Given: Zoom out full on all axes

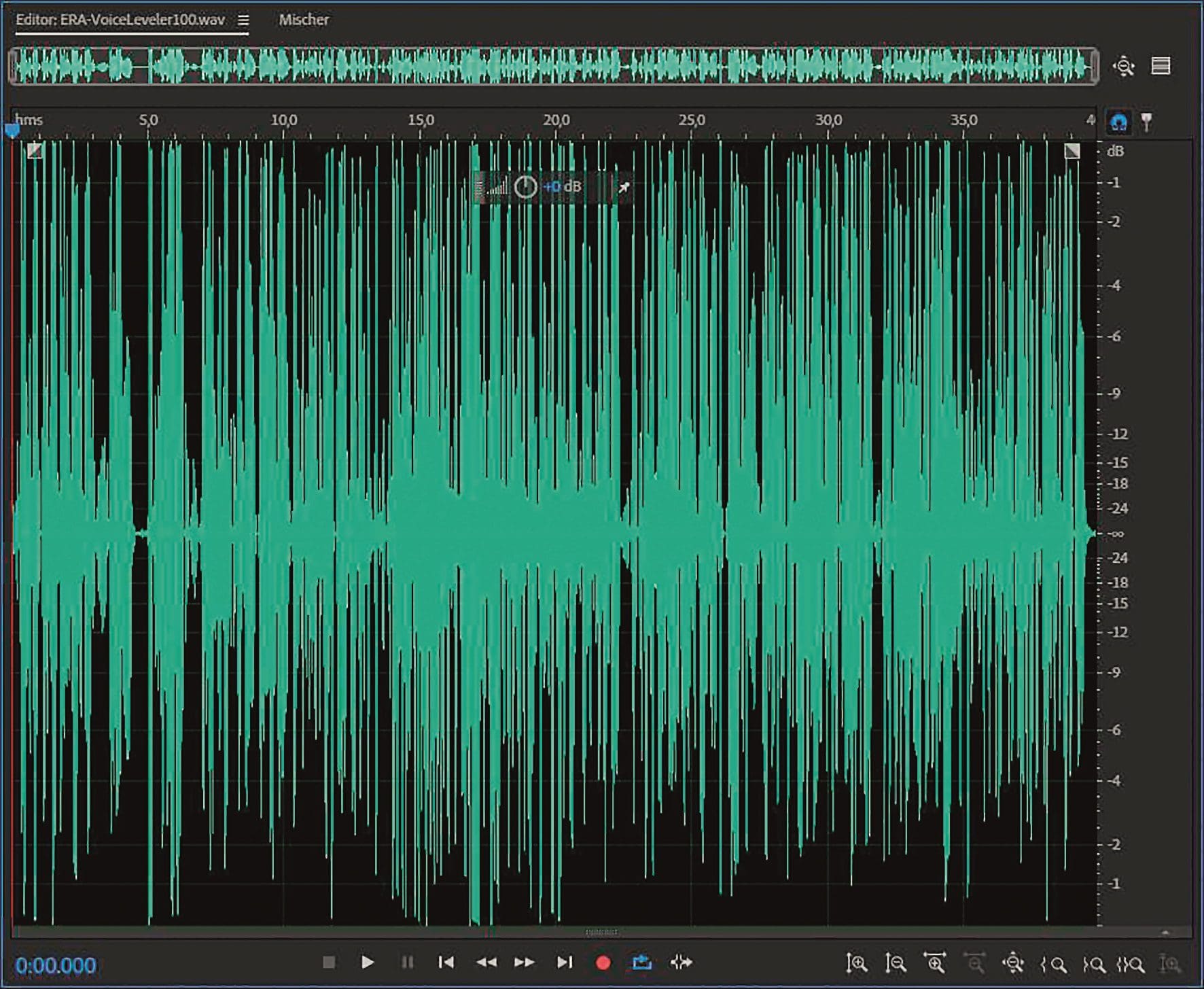Looking at the screenshot, I should (1013, 962).
